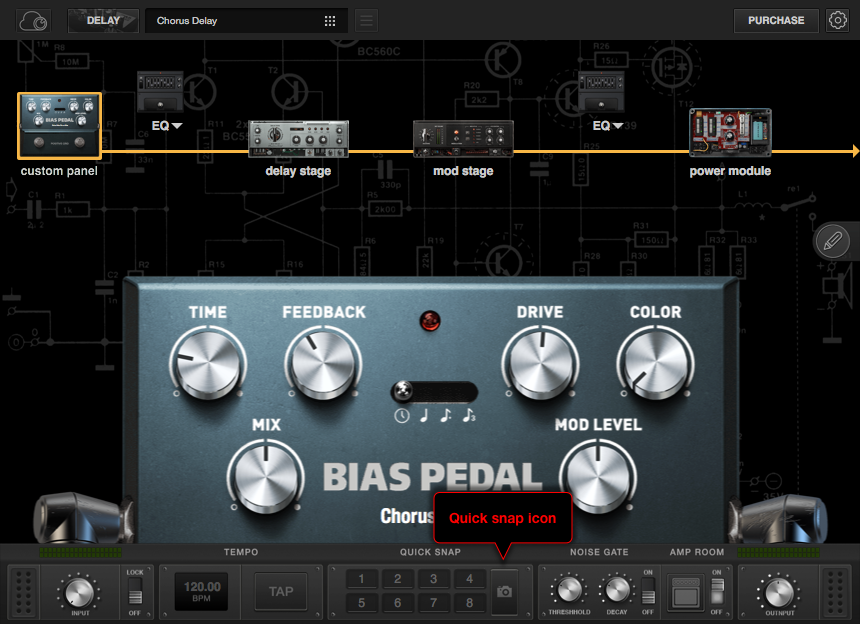
Task: Click the output-side speaker grille panel
Action: click(835, 592)
